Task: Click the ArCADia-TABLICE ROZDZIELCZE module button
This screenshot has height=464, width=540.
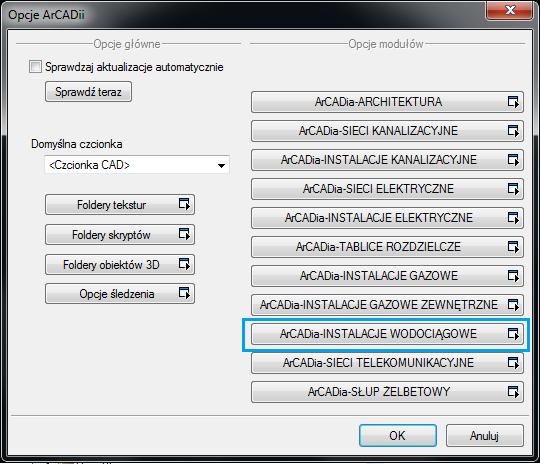Action: pyautogui.click(x=387, y=247)
